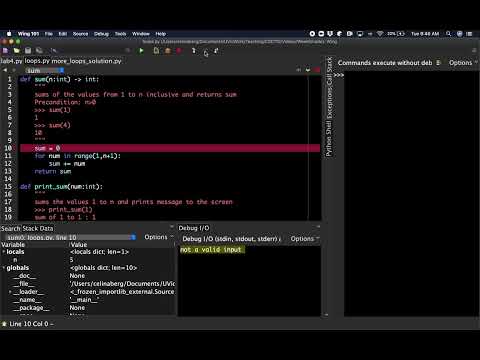480x360 pixels.
Task: Click the Save all files toolbar icon
Action: (x=39, y=51)
